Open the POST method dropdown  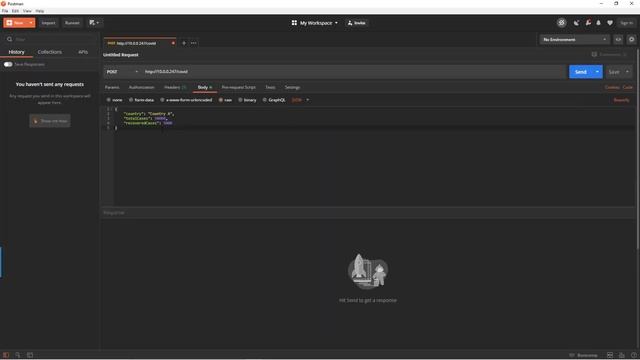tap(122, 72)
